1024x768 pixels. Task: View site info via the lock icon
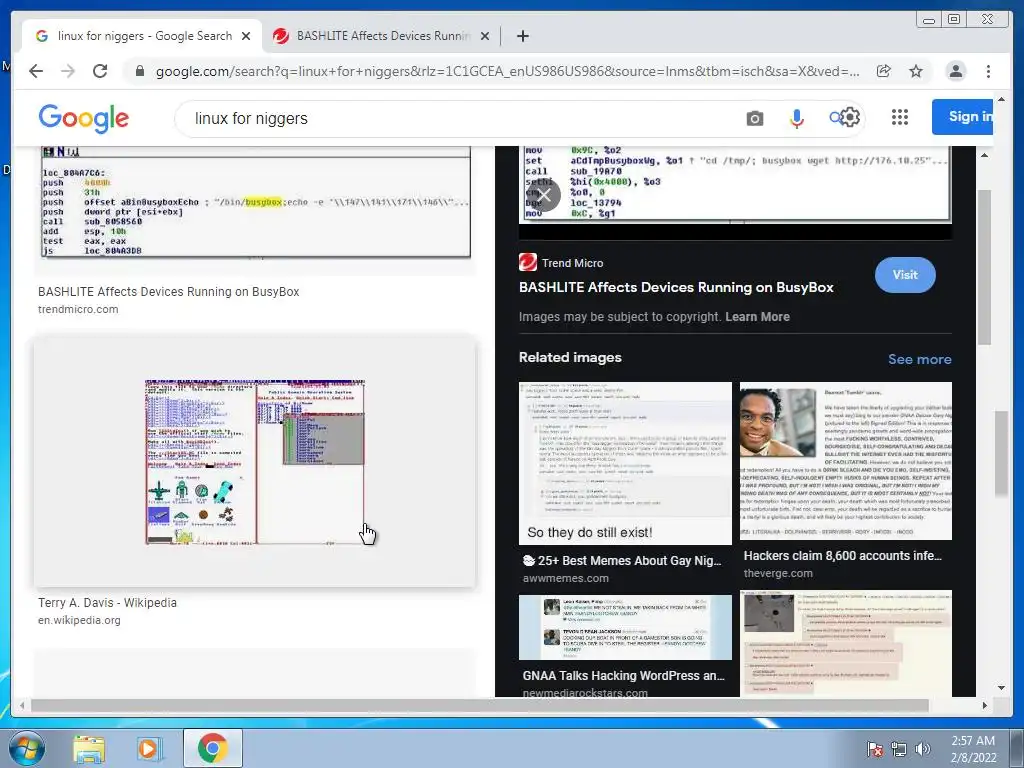139,71
